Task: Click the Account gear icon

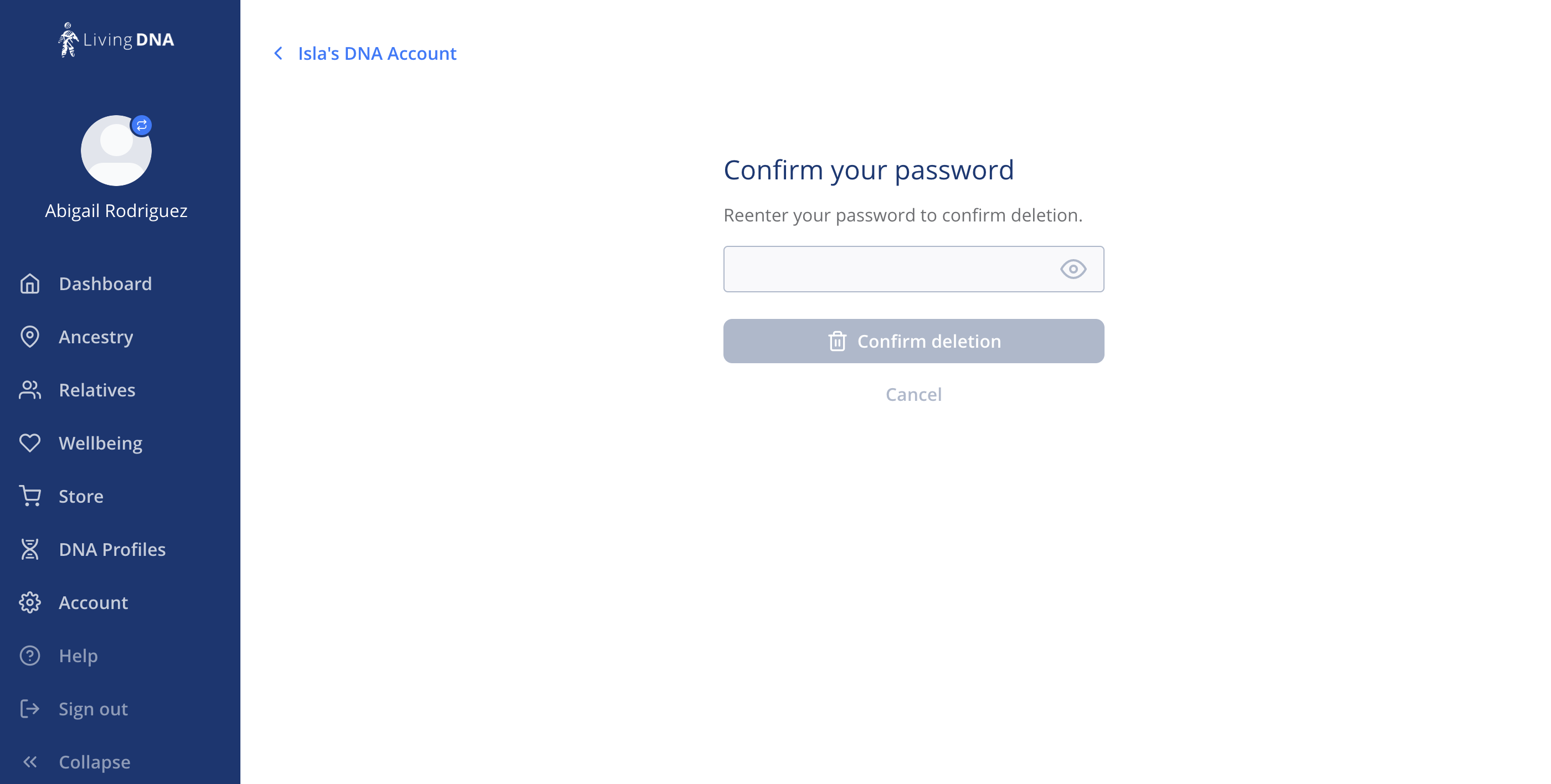Action: pyautogui.click(x=29, y=602)
